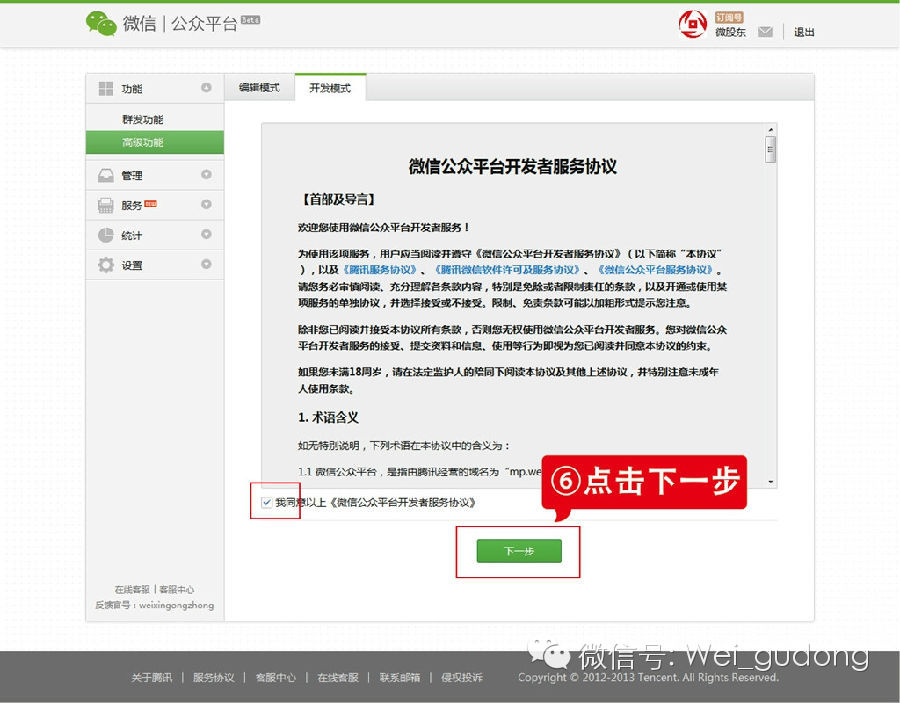Open the 《腾讯微信软件许可及服务协议》 link
The height and width of the screenshot is (703, 900).
(507, 270)
